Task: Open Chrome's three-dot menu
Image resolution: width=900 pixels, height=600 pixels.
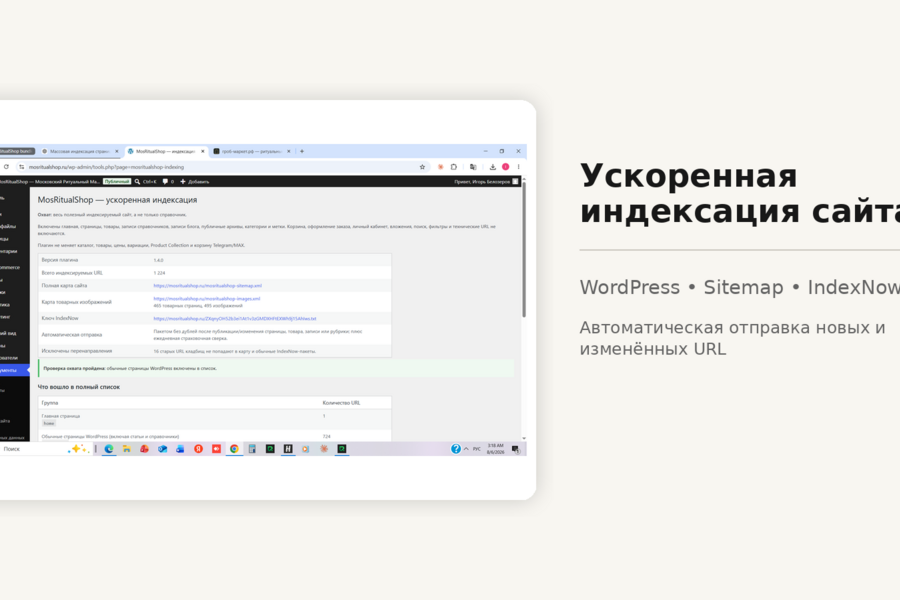Action: (x=518, y=167)
